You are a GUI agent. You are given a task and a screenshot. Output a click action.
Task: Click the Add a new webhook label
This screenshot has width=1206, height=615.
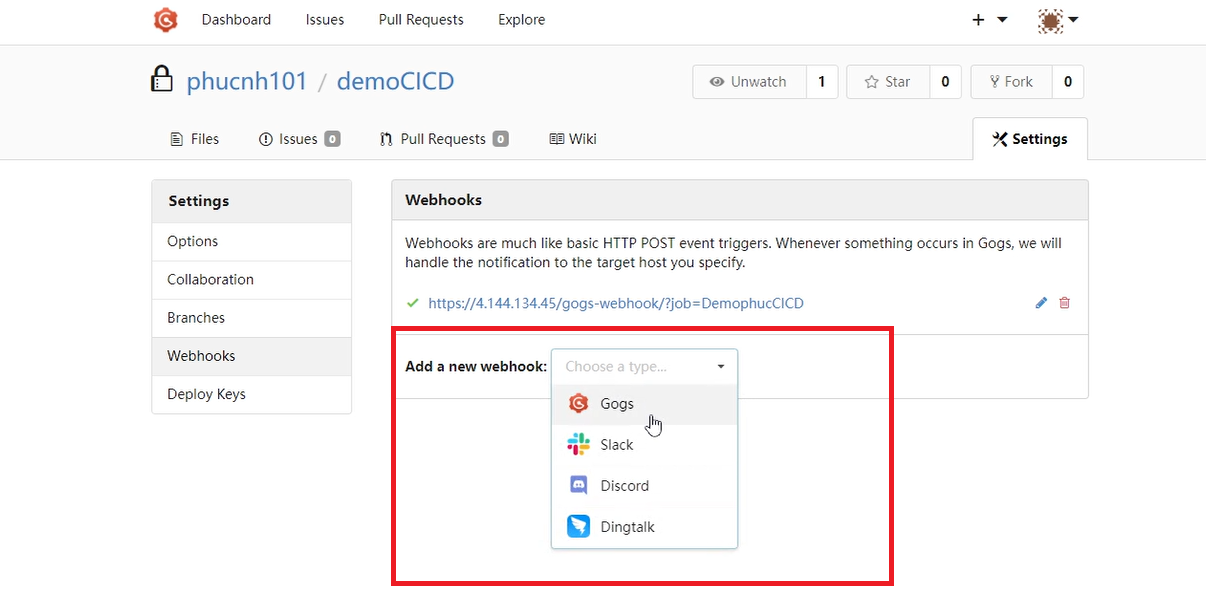click(x=476, y=367)
